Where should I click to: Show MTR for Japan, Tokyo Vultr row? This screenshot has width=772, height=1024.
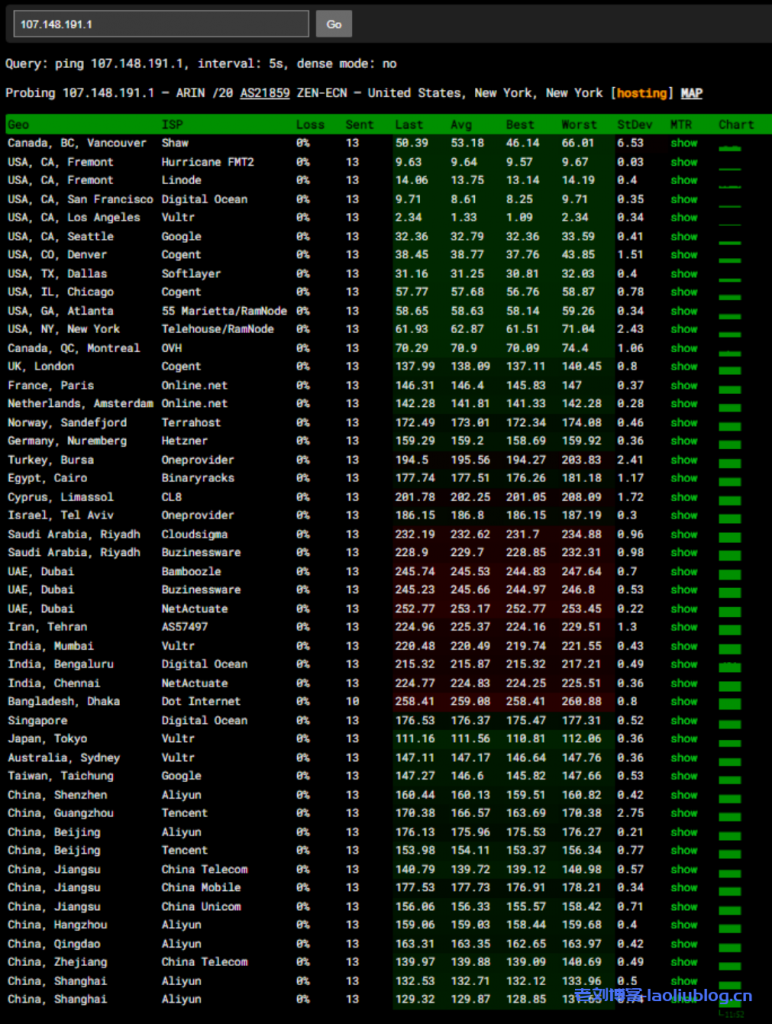coord(684,739)
